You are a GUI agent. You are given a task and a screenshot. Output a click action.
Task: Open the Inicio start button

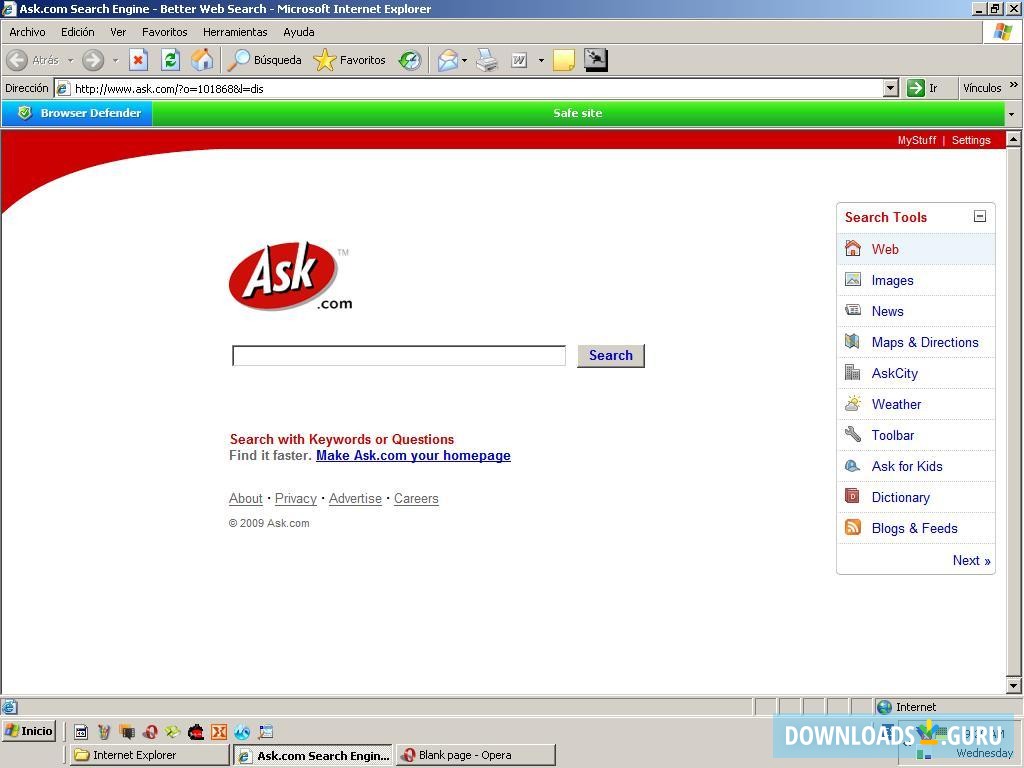click(x=29, y=731)
